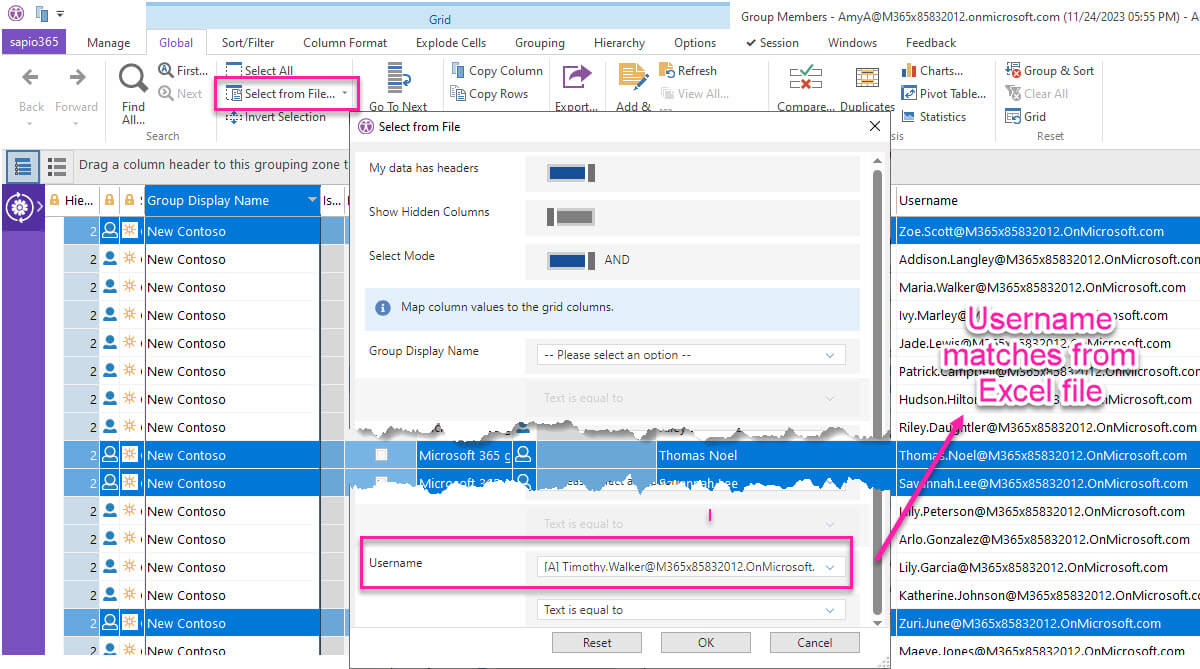Open the Feedback tab

coord(931,43)
